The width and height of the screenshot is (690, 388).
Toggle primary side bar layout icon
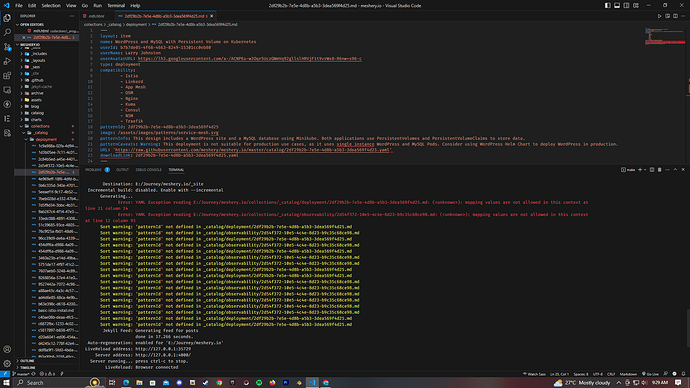608,5
